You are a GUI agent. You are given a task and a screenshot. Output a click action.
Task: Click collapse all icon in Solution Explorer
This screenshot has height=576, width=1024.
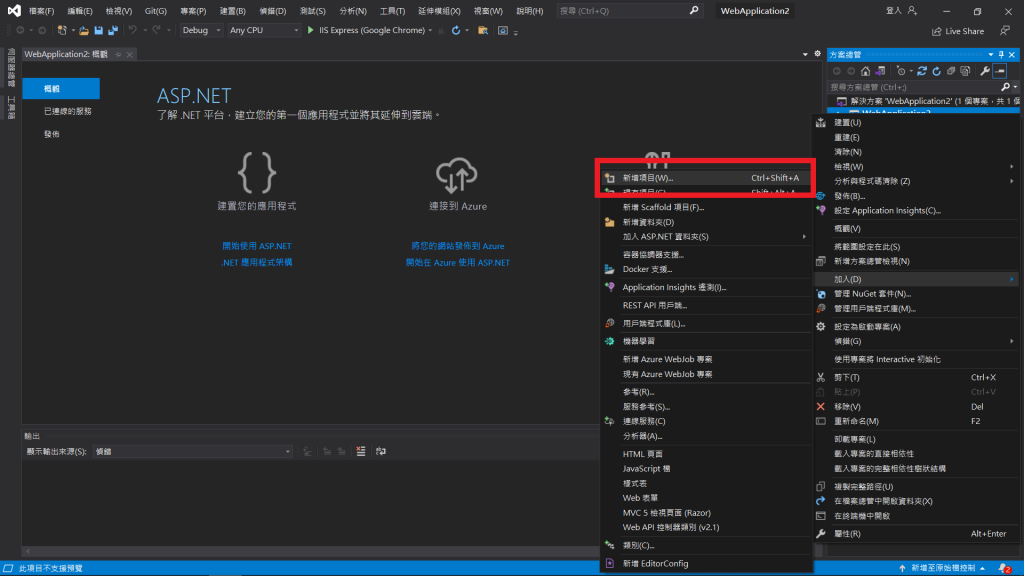[951, 71]
